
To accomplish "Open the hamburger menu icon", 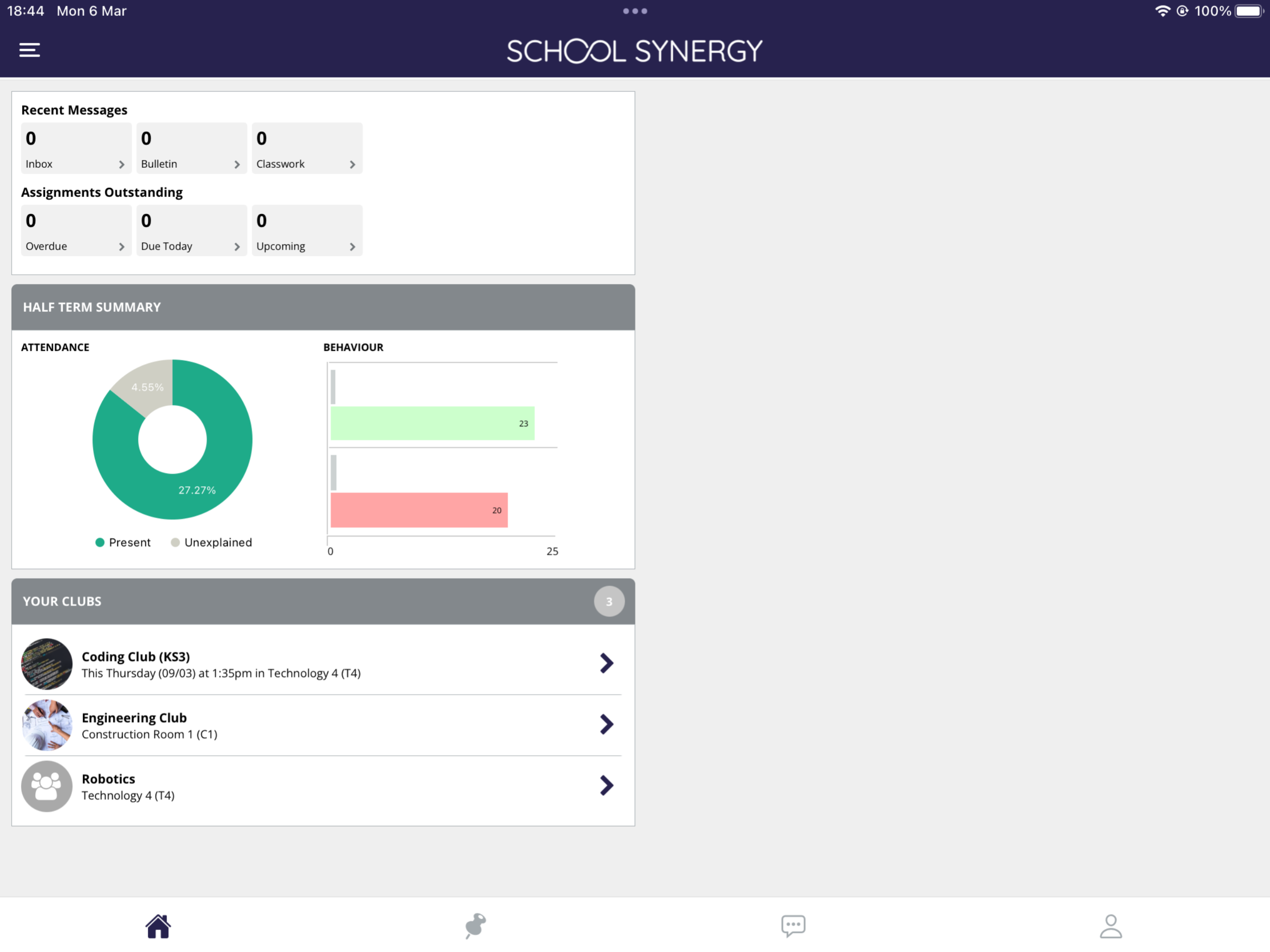I will (x=29, y=50).
